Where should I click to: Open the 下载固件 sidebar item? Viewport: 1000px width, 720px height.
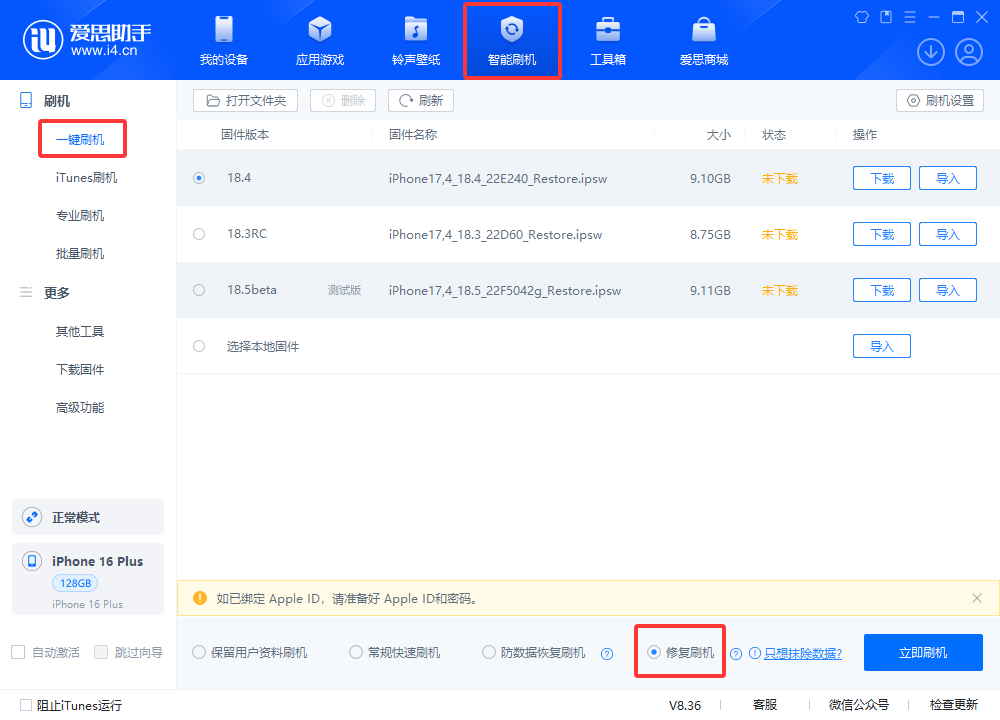coord(80,369)
